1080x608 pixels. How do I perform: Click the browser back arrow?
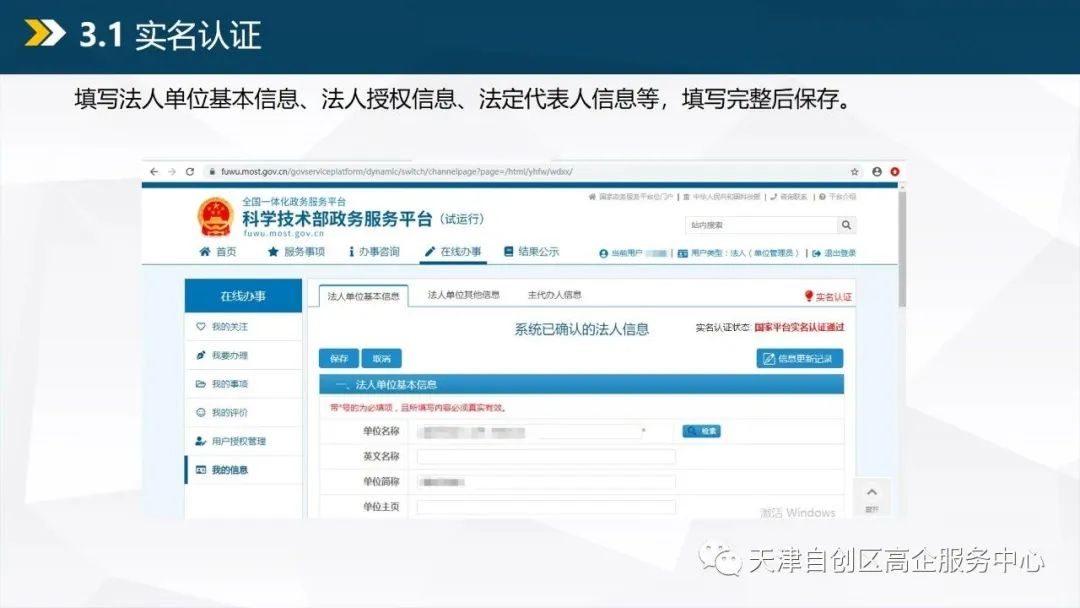coord(154,171)
